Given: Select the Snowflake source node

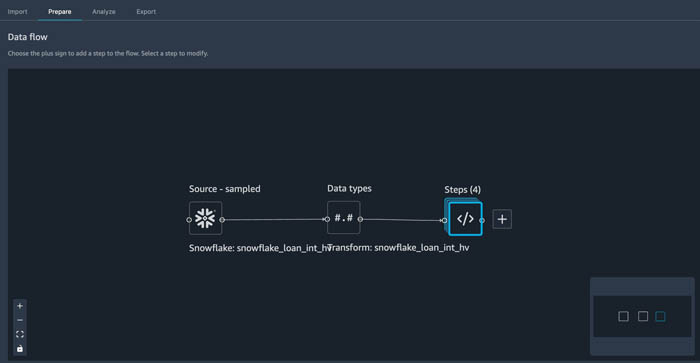Looking at the screenshot, I should click(x=205, y=218).
